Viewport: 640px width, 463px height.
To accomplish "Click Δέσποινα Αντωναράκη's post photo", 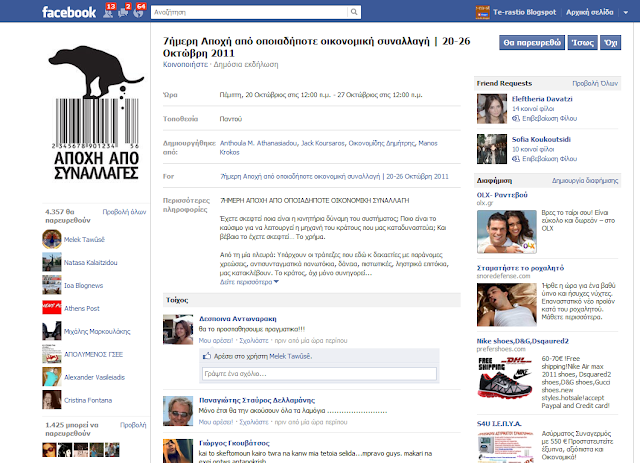I will (178, 329).
